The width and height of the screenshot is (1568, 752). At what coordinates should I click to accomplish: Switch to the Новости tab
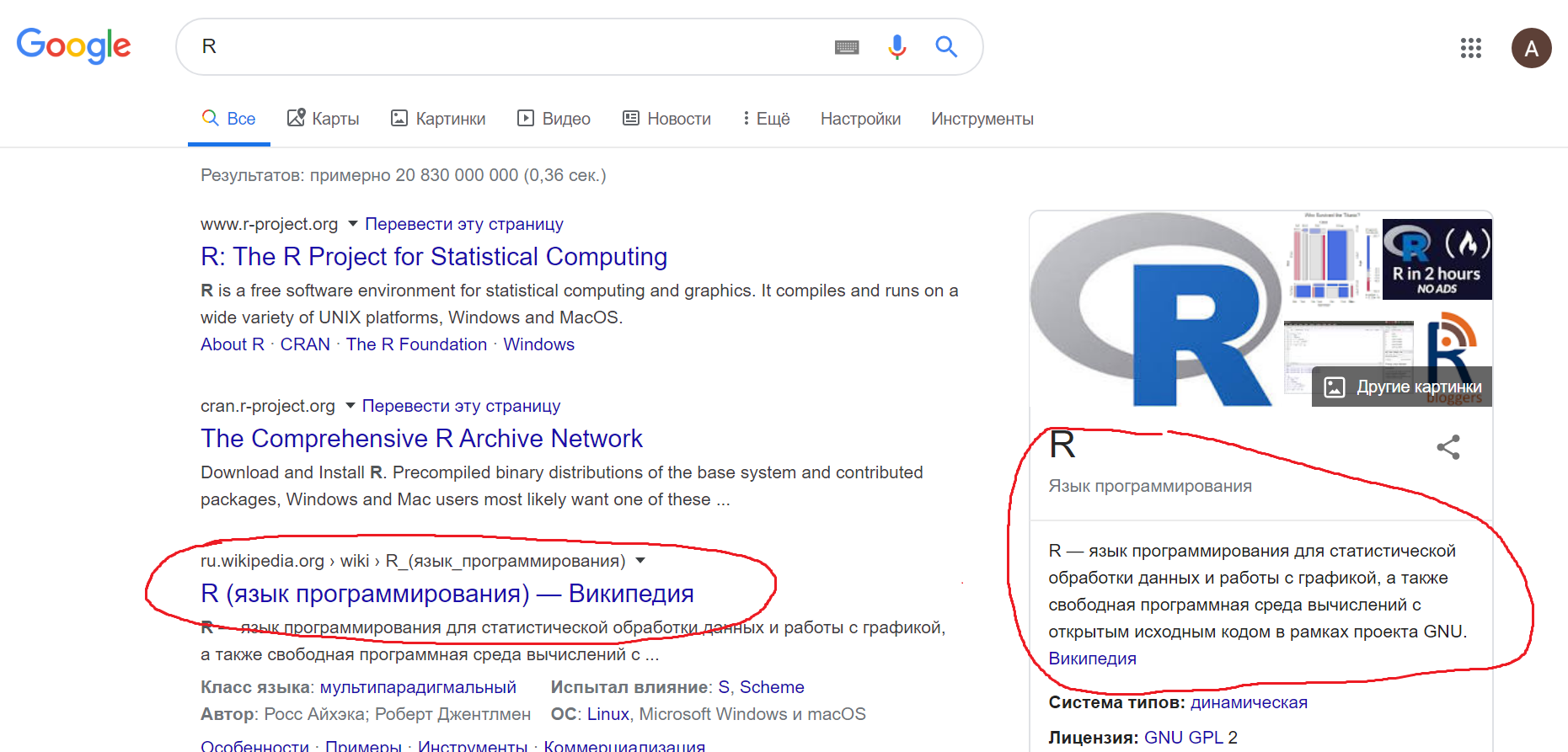666,119
